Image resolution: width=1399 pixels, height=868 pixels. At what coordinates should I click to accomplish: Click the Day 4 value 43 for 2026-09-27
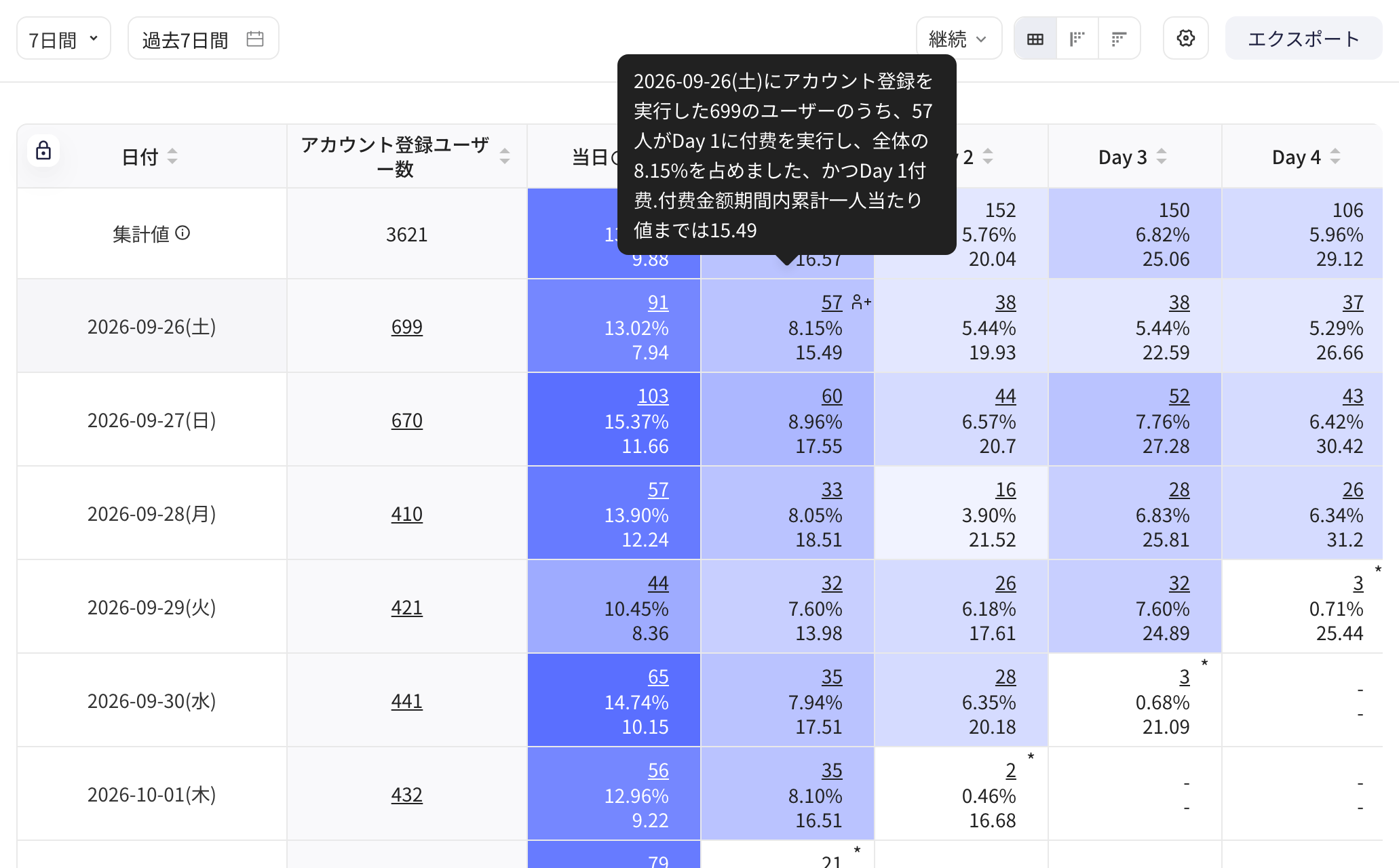(x=1353, y=396)
